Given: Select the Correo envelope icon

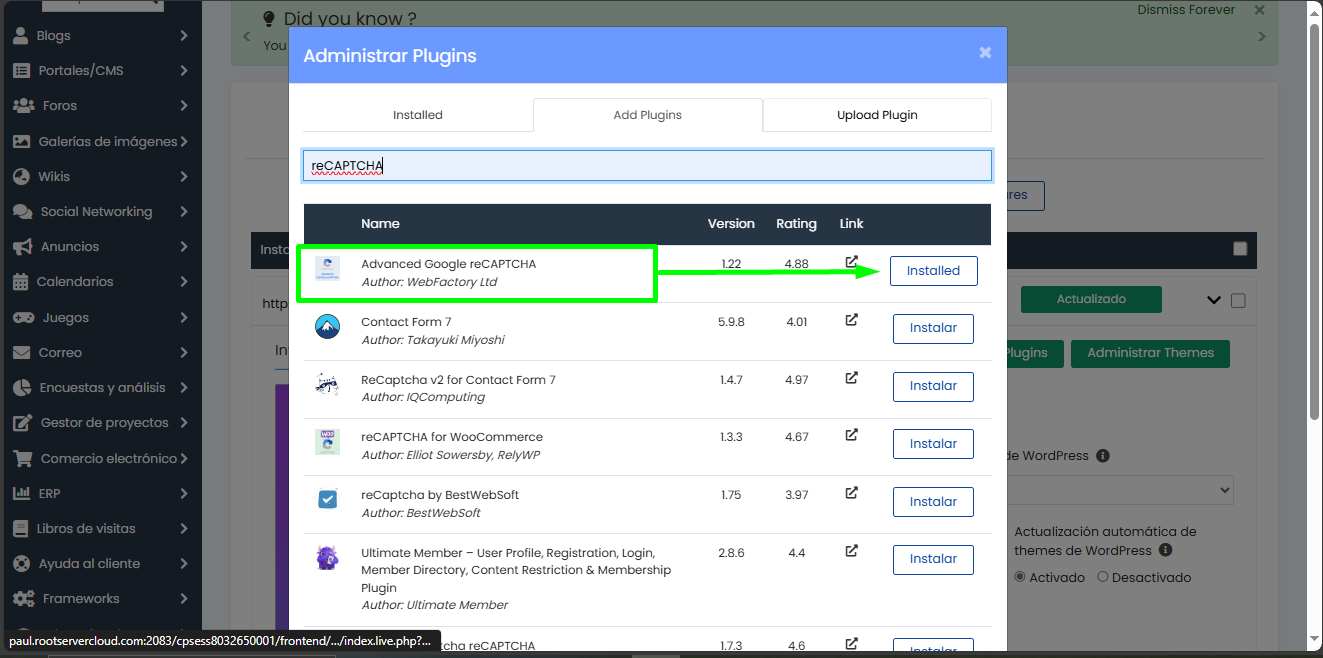Looking at the screenshot, I should tap(21, 352).
